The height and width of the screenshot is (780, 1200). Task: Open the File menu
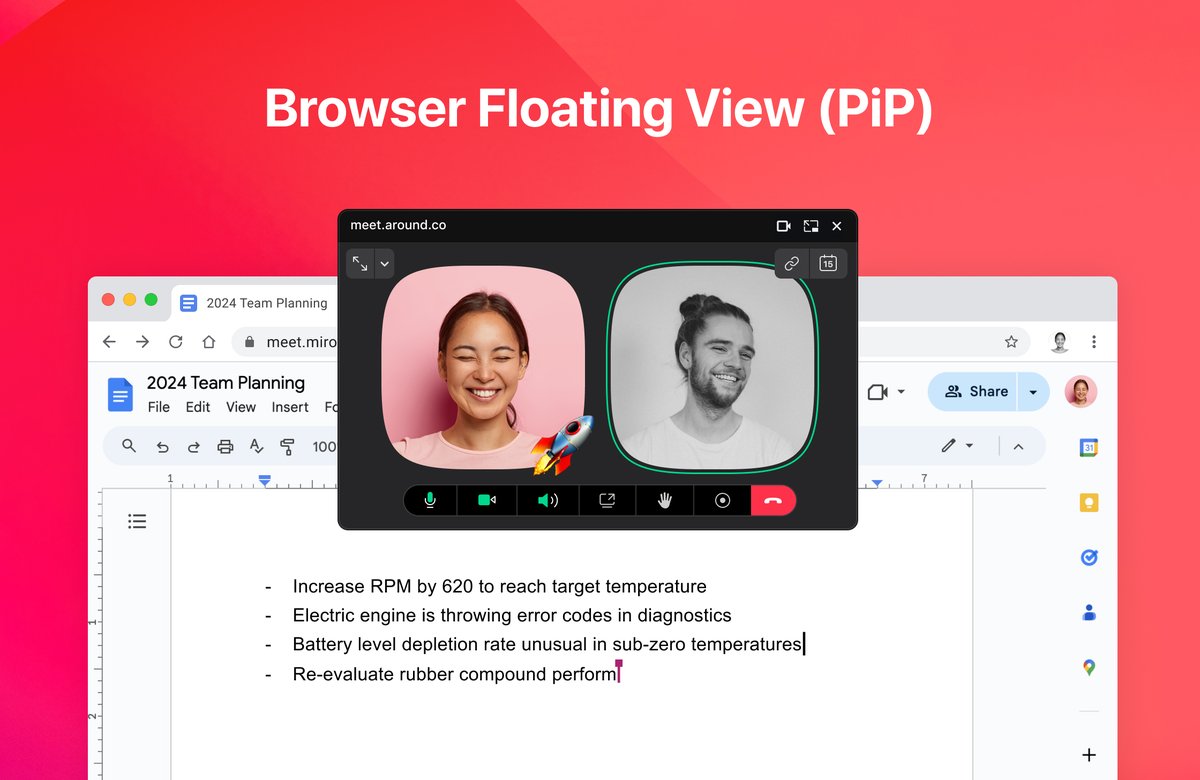tap(159, 407)
